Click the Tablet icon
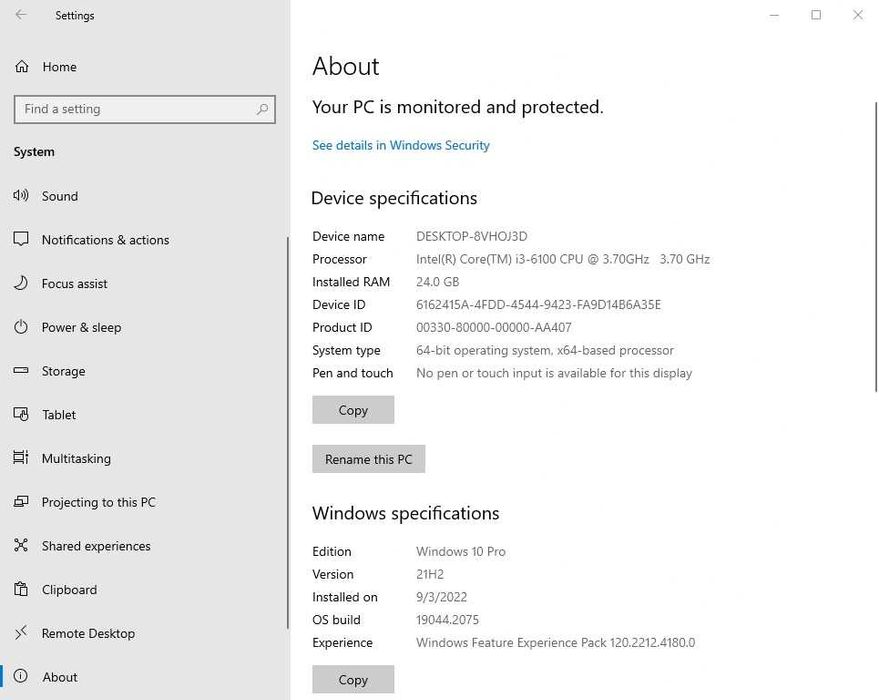Screen dimensions: 879x700 [21, 414]
